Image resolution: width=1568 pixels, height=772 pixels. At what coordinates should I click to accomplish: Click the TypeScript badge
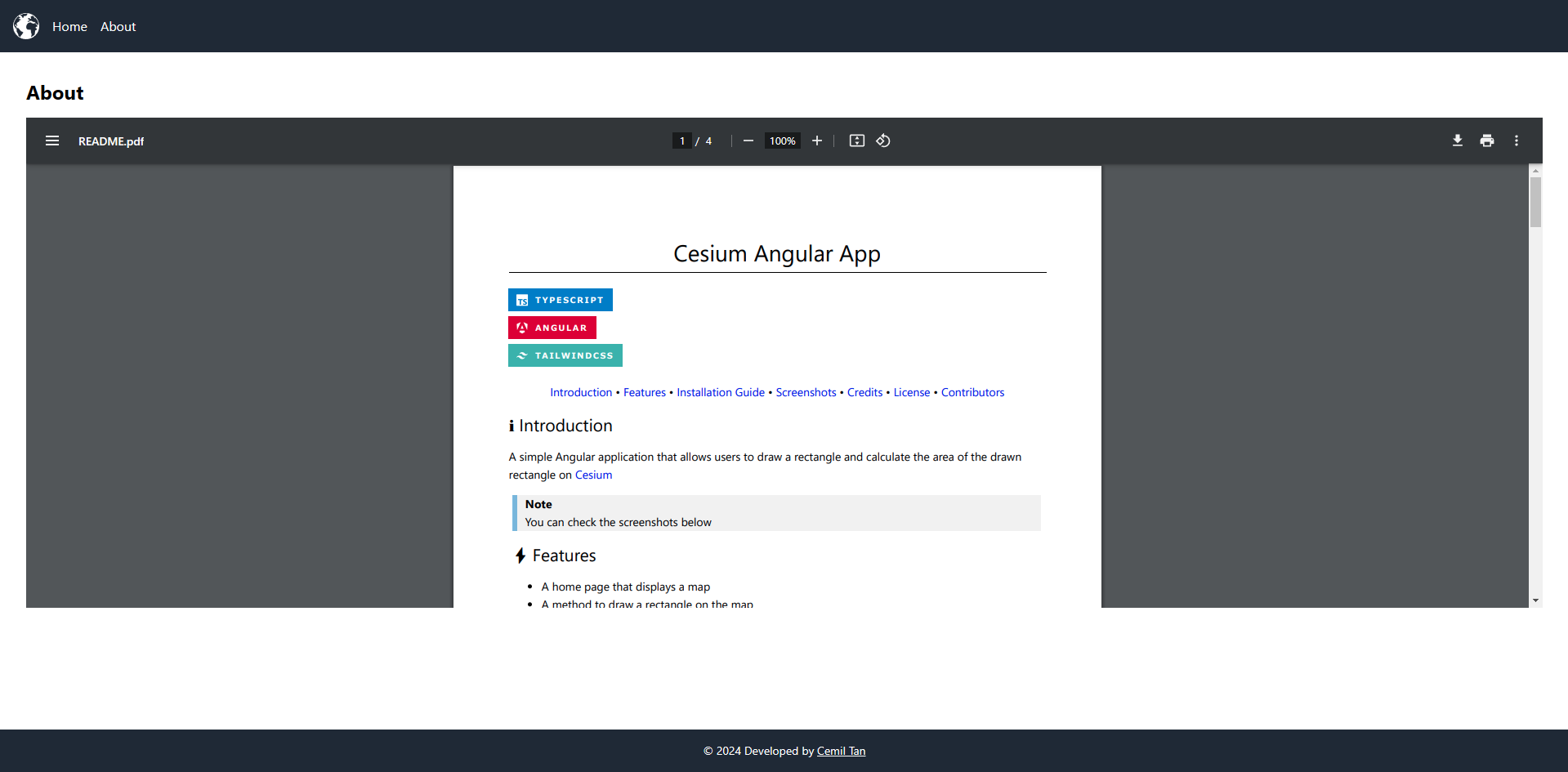tap(561, 300)
